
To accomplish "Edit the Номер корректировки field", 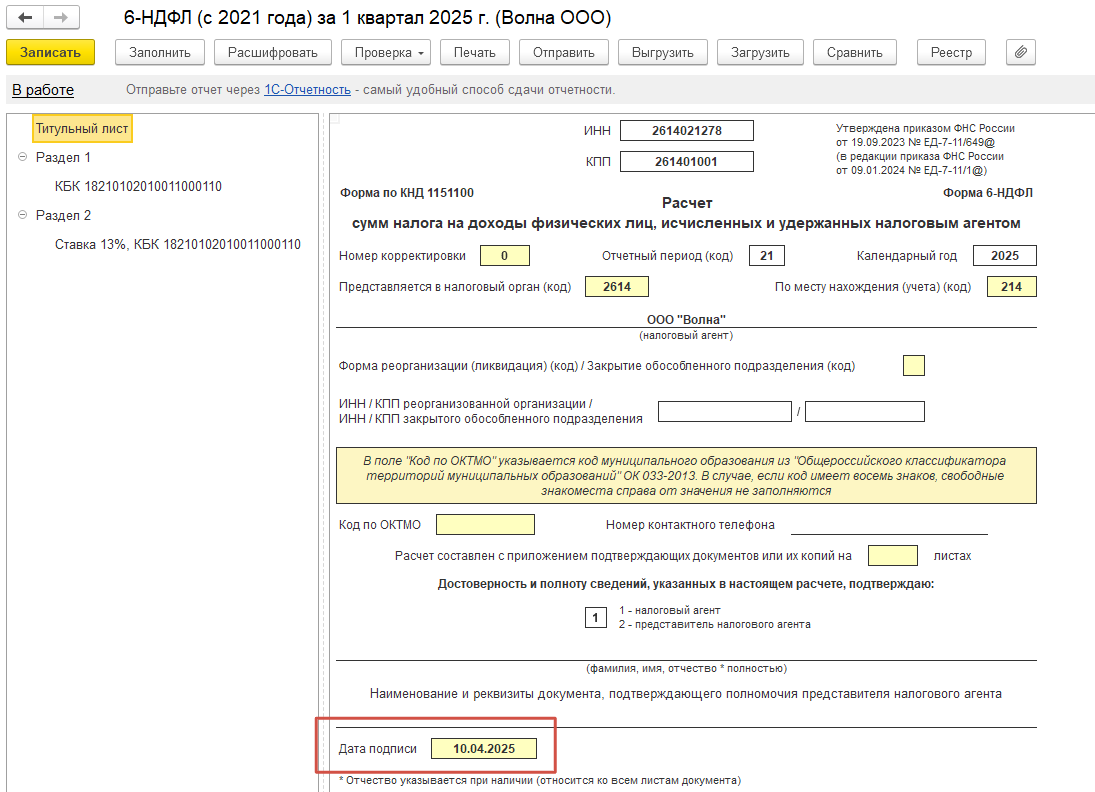I will [x=505, y=256].
